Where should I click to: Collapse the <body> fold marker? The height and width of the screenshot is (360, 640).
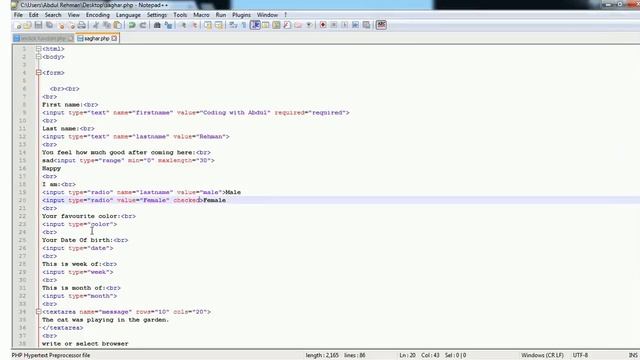pos(38,57)
